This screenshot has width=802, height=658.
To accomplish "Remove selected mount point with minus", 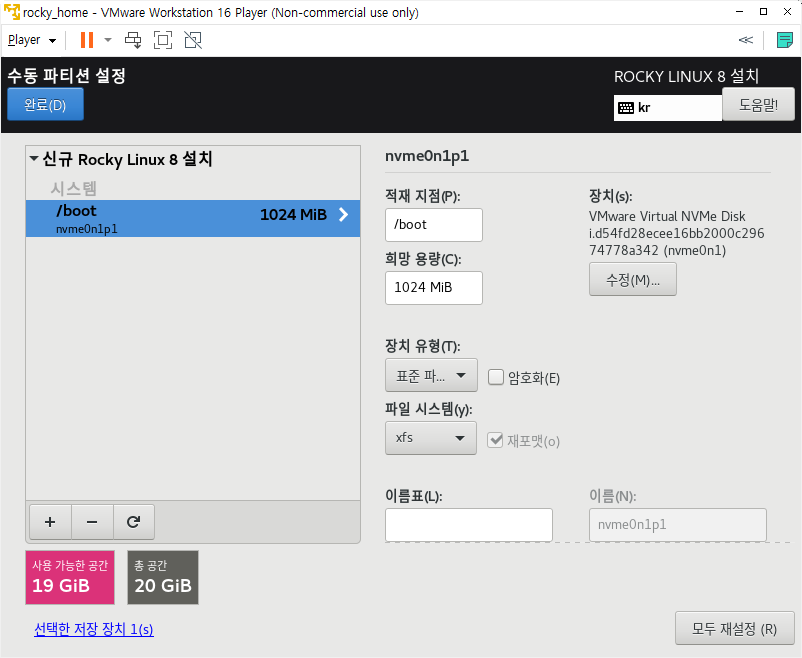I will click(92, 522).
